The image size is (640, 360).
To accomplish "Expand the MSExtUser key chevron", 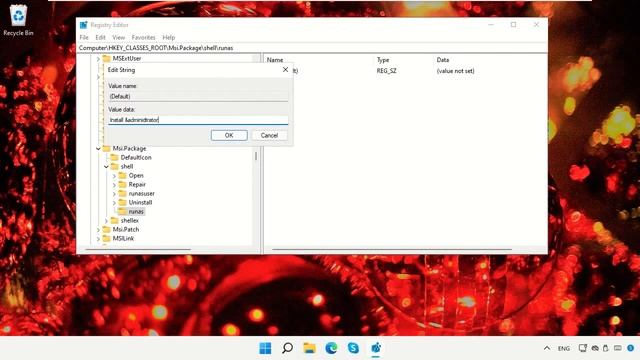I will (x=98, y=59).
